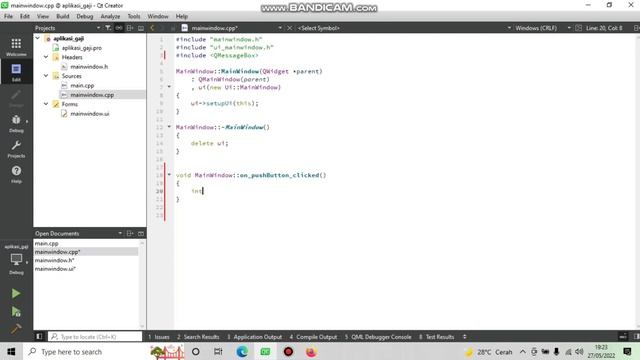Viewport: 640px width, 360px height.
Task: Open the Build menu
Action: click(x=62, y=16)
